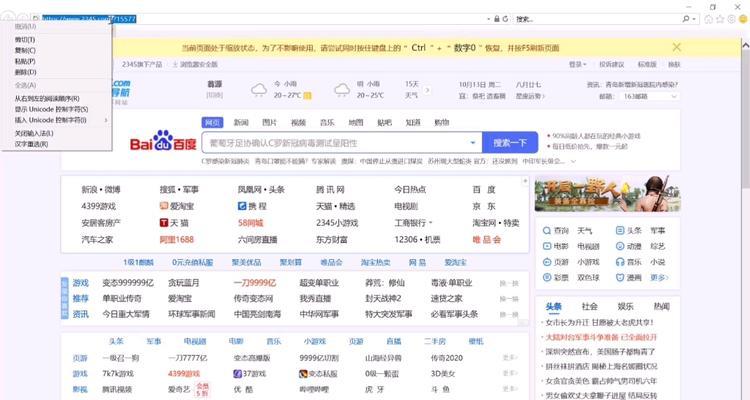The width and height of the screenshot is (750, 400).
Task: Click the 变态私服 game icon
Action: [303, 374]
